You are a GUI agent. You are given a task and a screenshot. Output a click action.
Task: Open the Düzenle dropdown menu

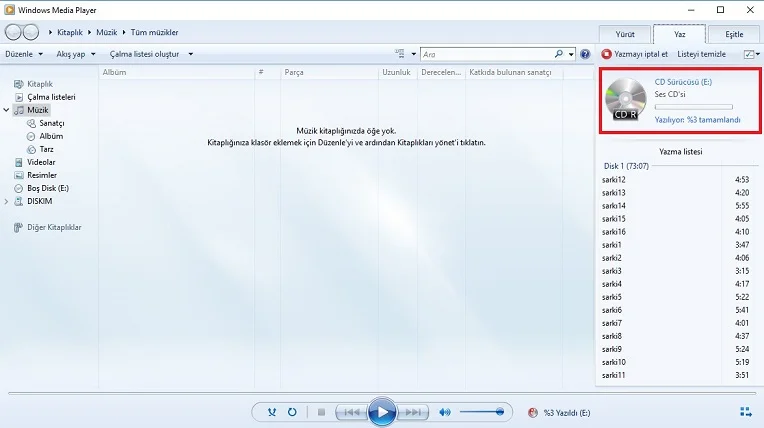pos(24,54)
